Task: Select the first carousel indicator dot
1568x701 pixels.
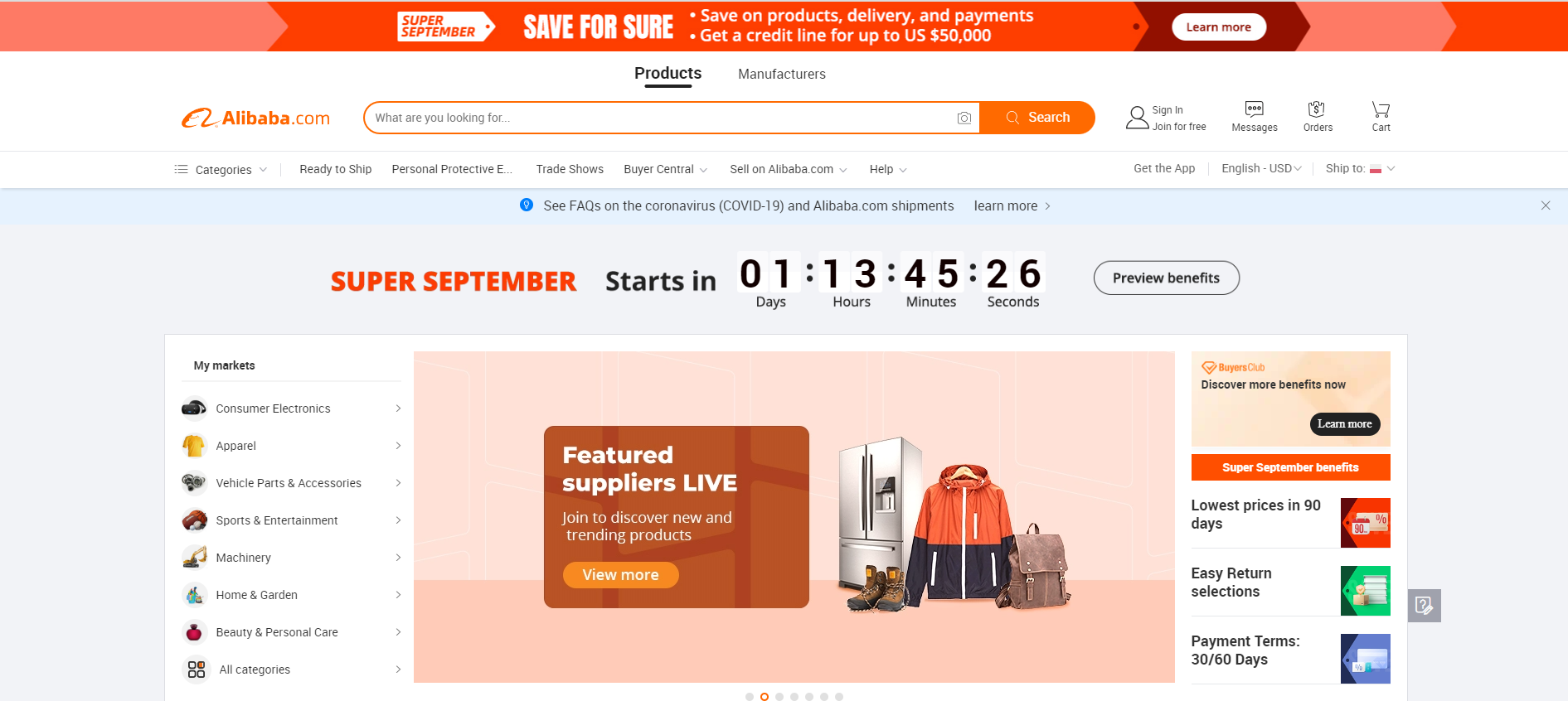Action: tap(750, 697)
